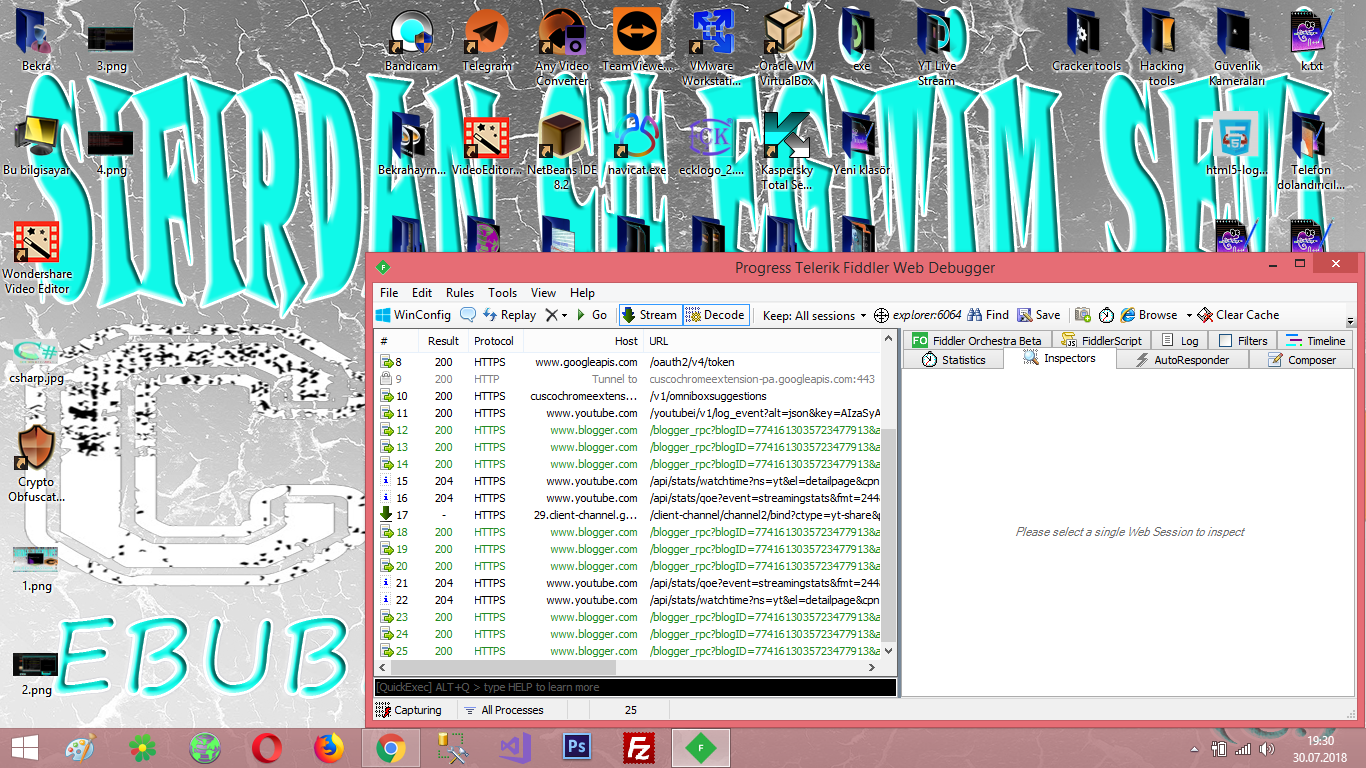Open the File menu in Fiddler
Image resolution: width=1366 pixels, height=768 pixels.
389,293
